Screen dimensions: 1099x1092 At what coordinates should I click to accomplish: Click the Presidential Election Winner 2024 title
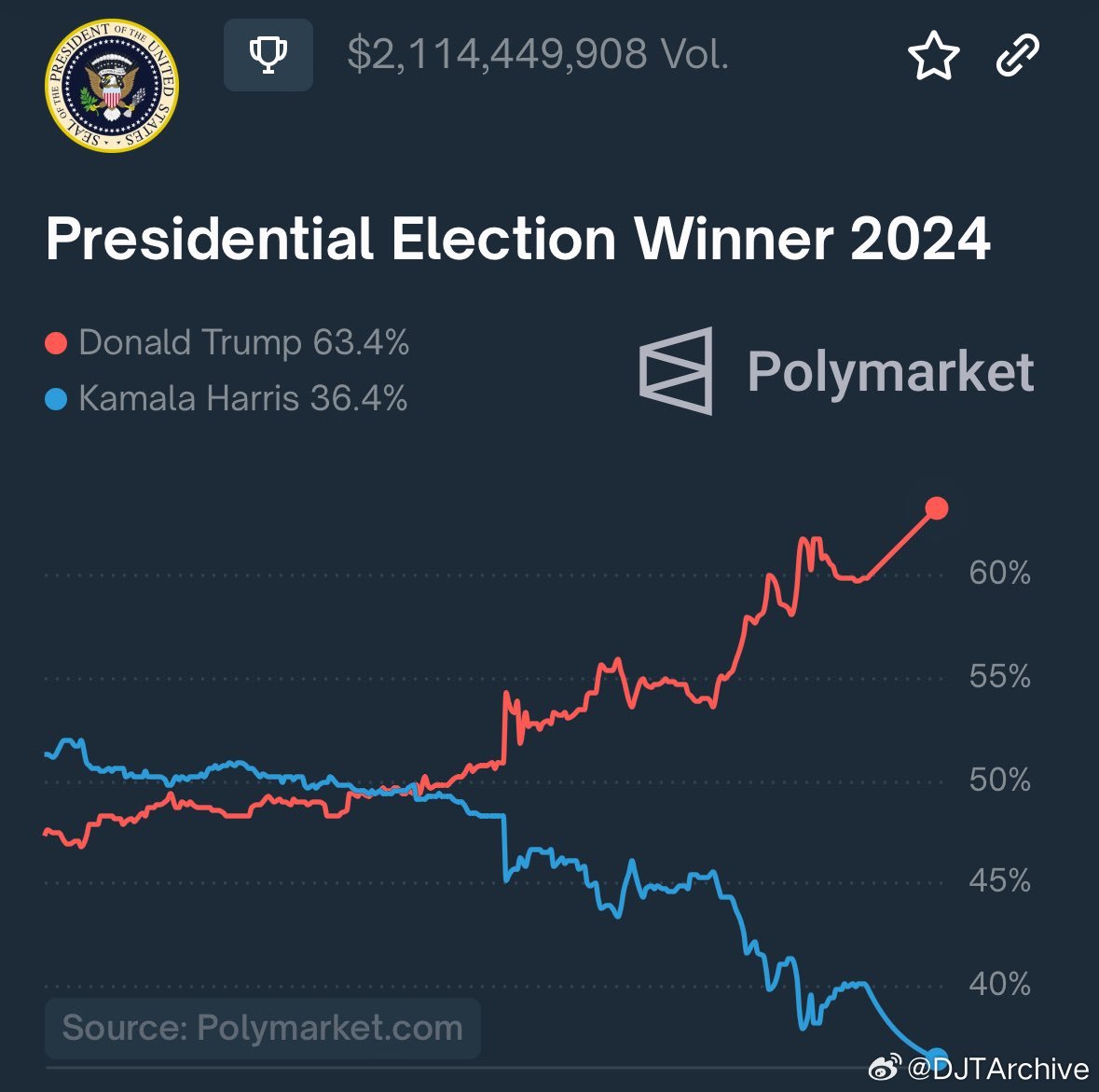tap(518, 239)
